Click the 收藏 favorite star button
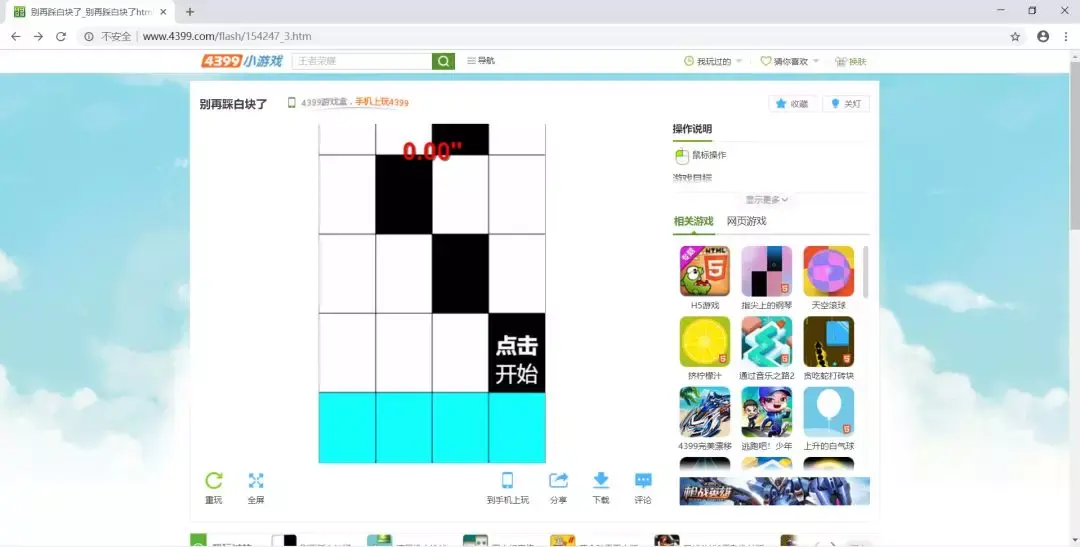 click(x=793, y=103)
